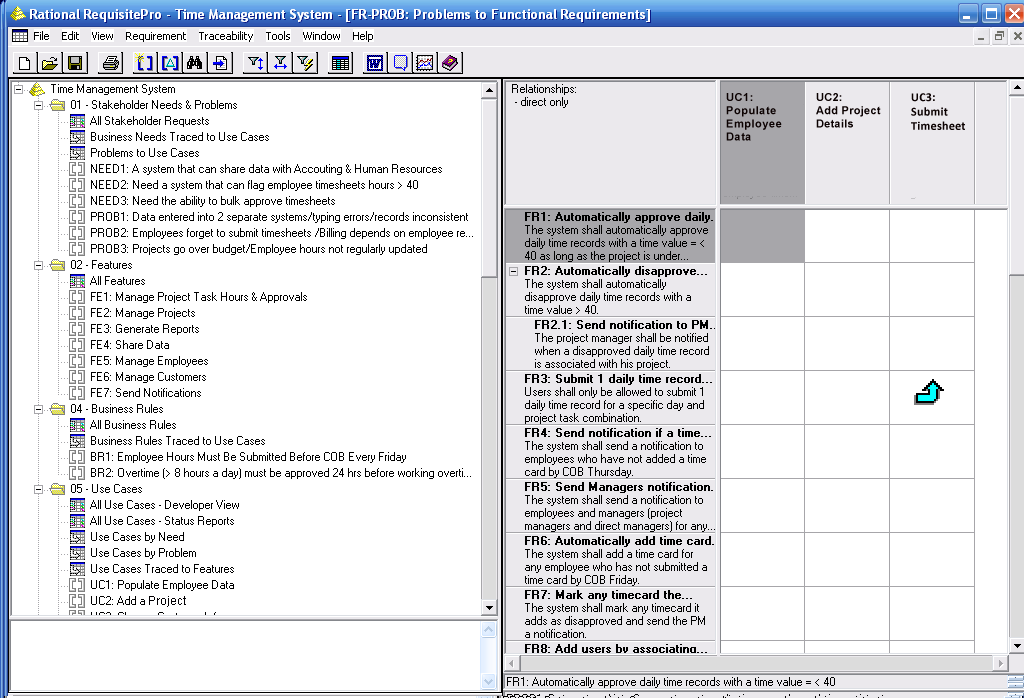Click the Open project folder icon
Viewport: 1024px width, 698px height.
point(50,63)
